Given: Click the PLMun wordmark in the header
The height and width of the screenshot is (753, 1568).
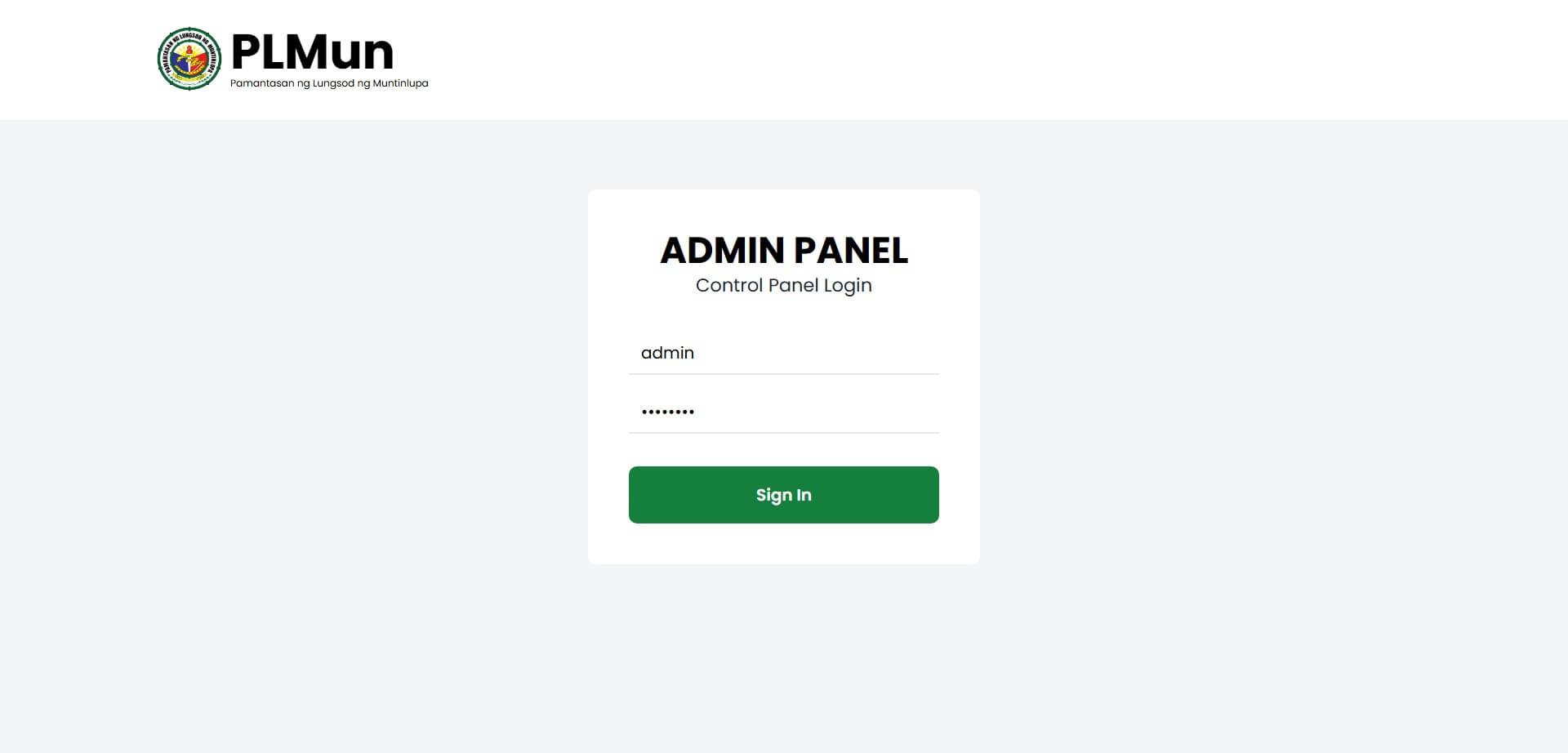Looking at the screenshot, I should pos(313,51).
